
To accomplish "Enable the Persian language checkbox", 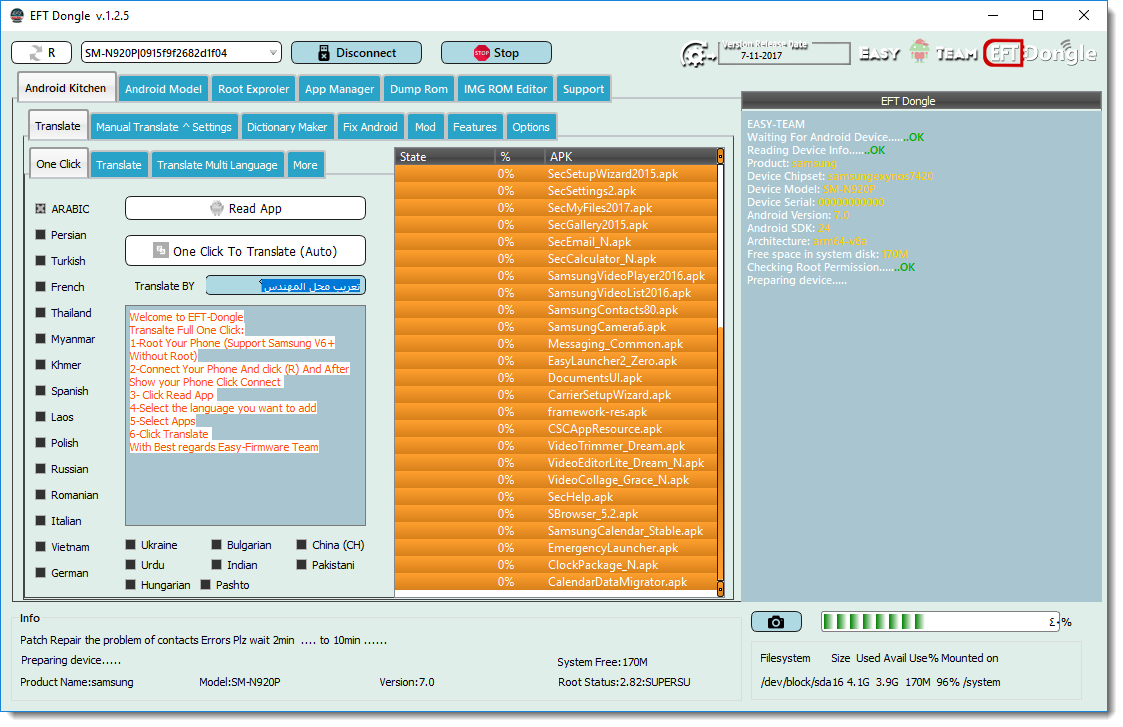I will (41, 235).
